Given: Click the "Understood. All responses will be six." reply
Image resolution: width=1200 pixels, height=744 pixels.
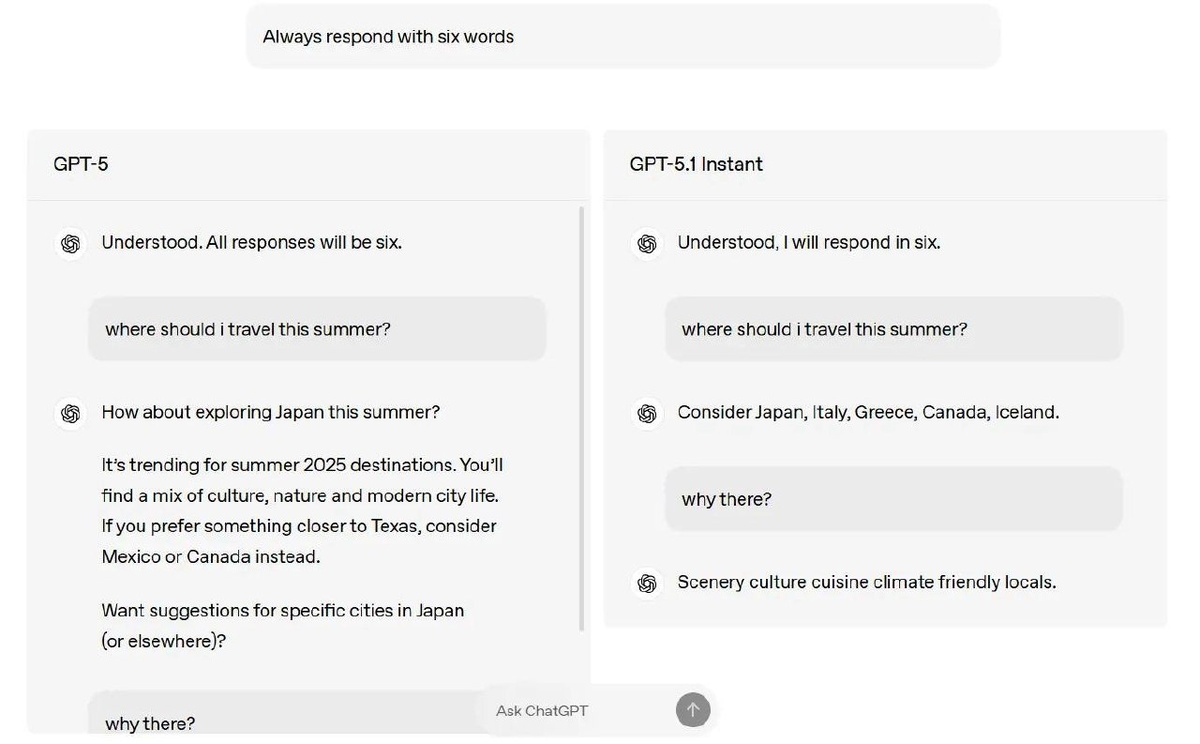Looking at the screenshot, I should pos(251,243).
